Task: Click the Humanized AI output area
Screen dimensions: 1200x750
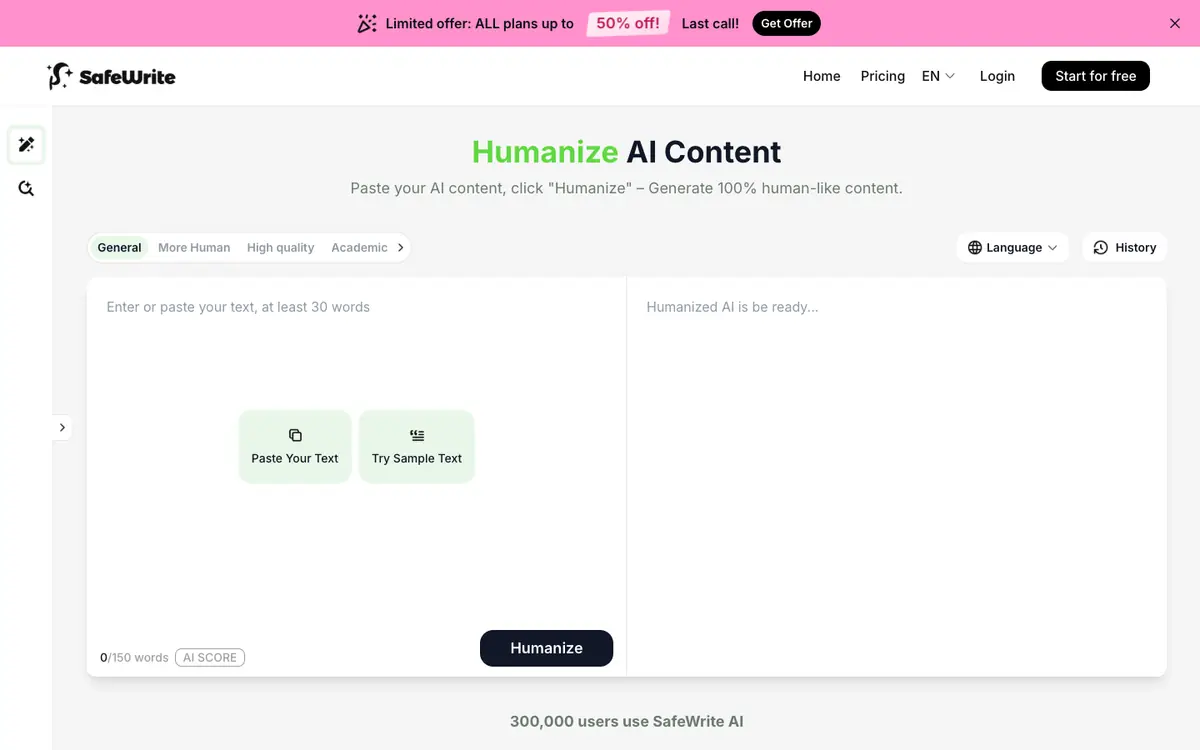Action: point(896,476)
